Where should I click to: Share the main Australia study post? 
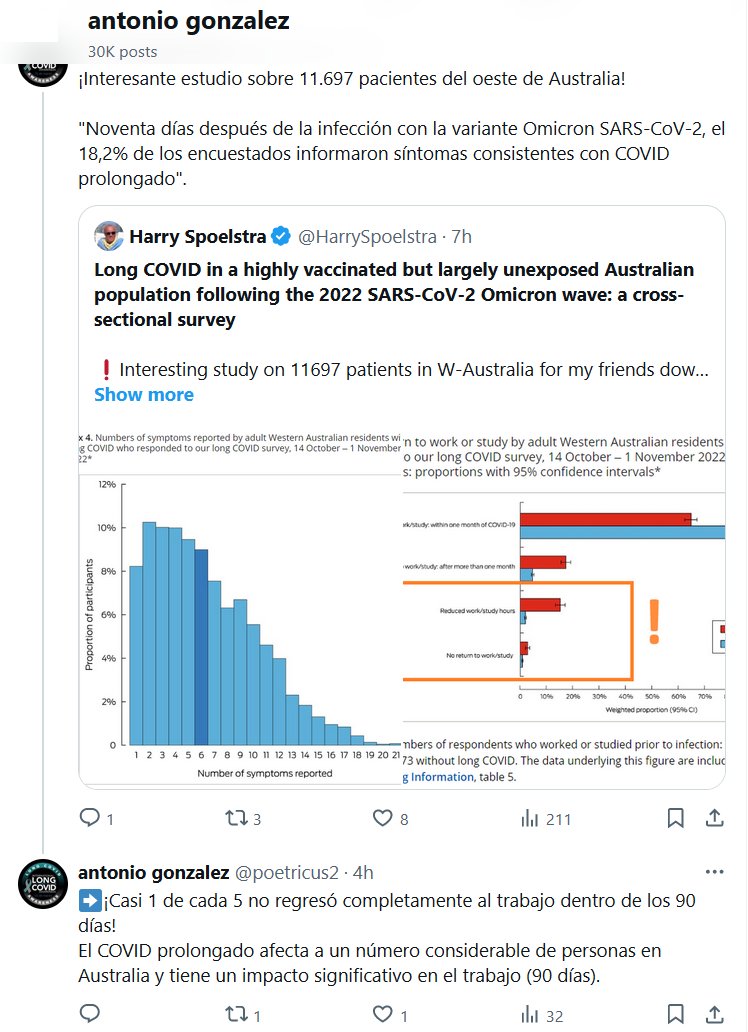[x=714, y=818]
